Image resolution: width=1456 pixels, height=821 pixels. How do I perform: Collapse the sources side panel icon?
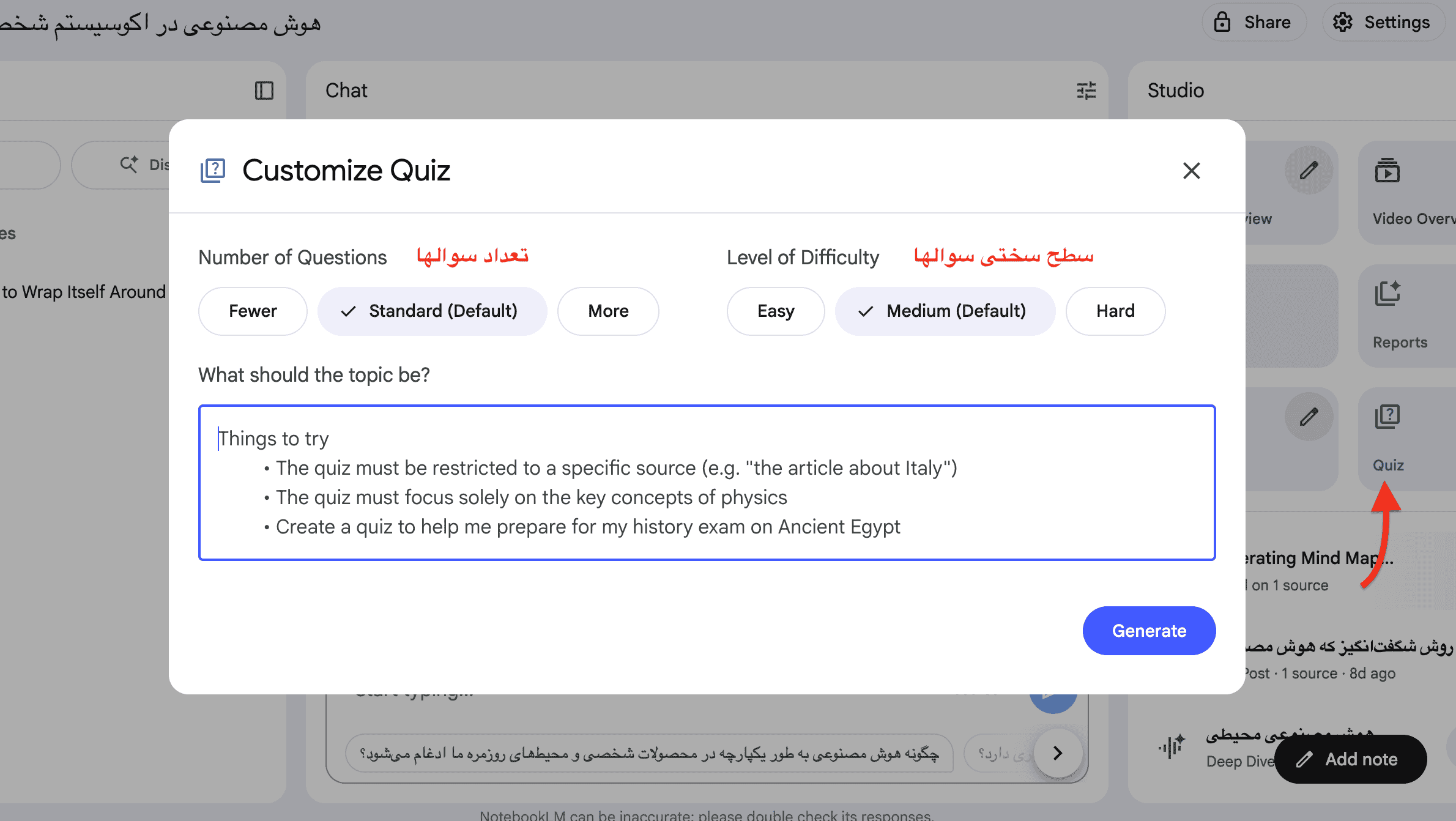pos(264,91)
